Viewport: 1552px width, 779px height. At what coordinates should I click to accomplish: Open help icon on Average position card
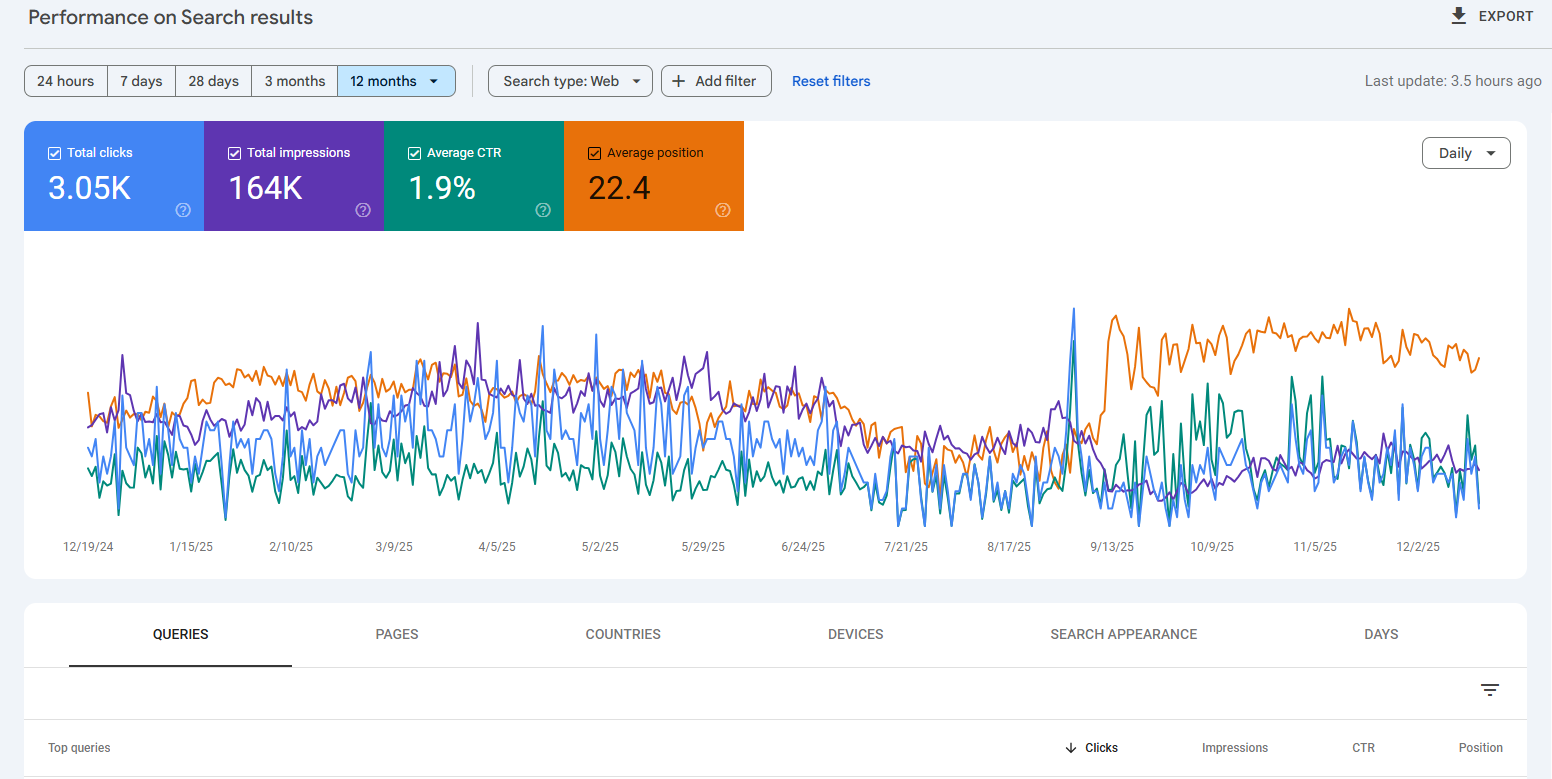[723, 210]
